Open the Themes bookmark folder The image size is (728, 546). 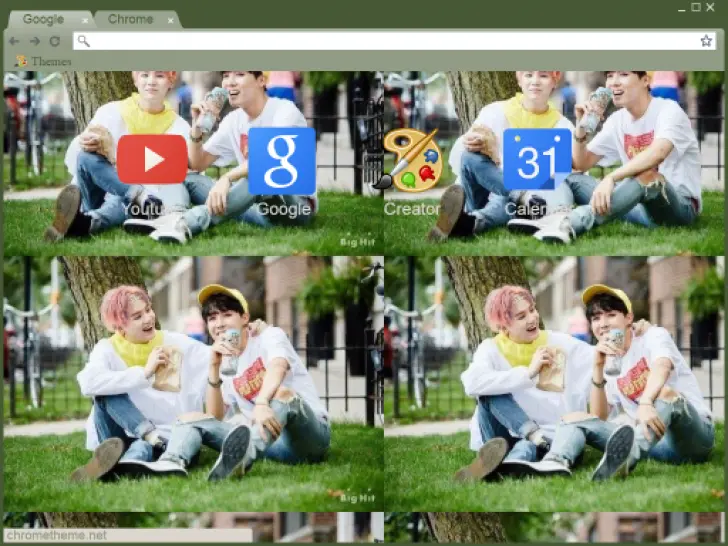tap(42, 61)
